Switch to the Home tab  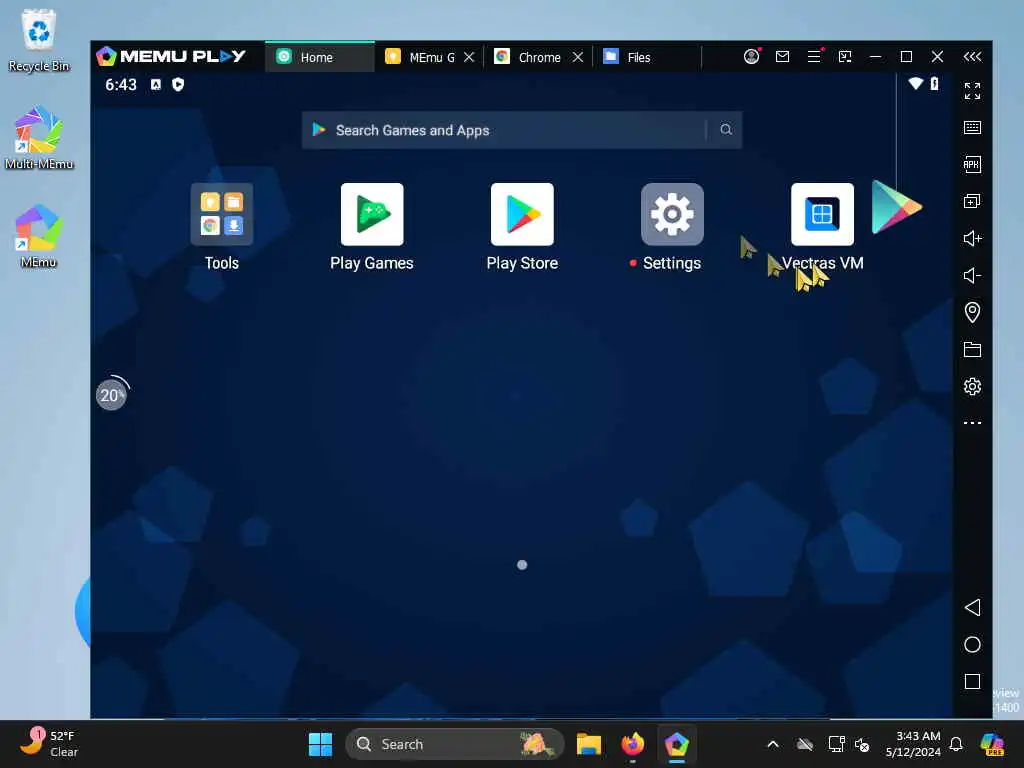(319, 57)
